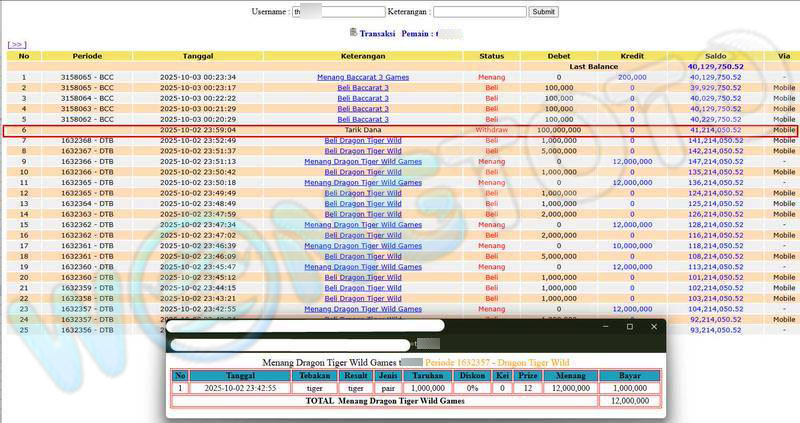The height and width of the screenshot is (423, 800).
Task: Focus the Username input field
Action: click(338, 12)
